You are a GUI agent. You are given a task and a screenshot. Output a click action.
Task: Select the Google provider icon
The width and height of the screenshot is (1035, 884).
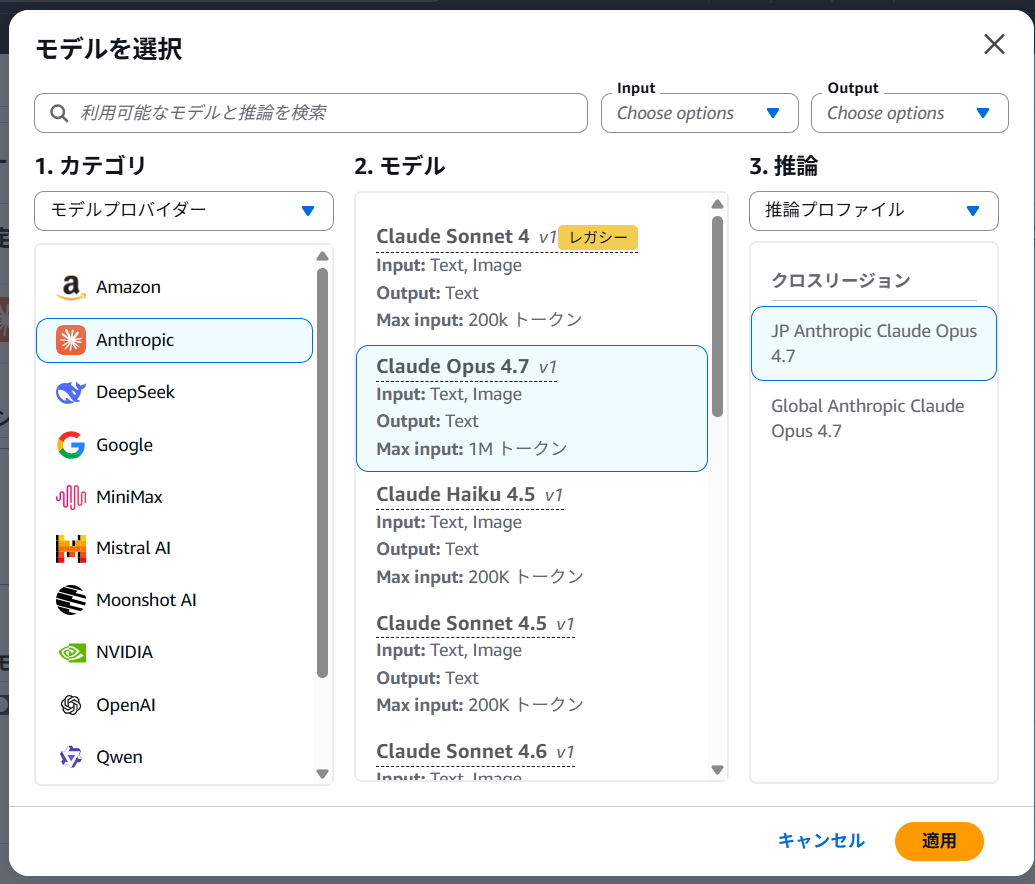click(x=70, y=444)
